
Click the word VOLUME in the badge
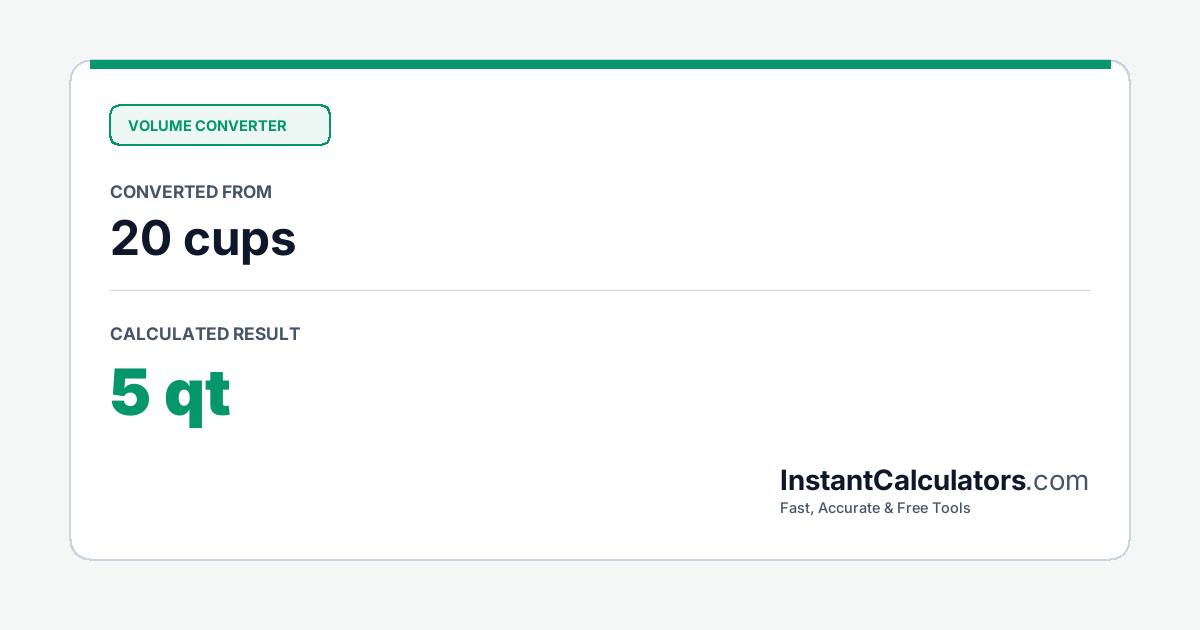coord(159,126)
